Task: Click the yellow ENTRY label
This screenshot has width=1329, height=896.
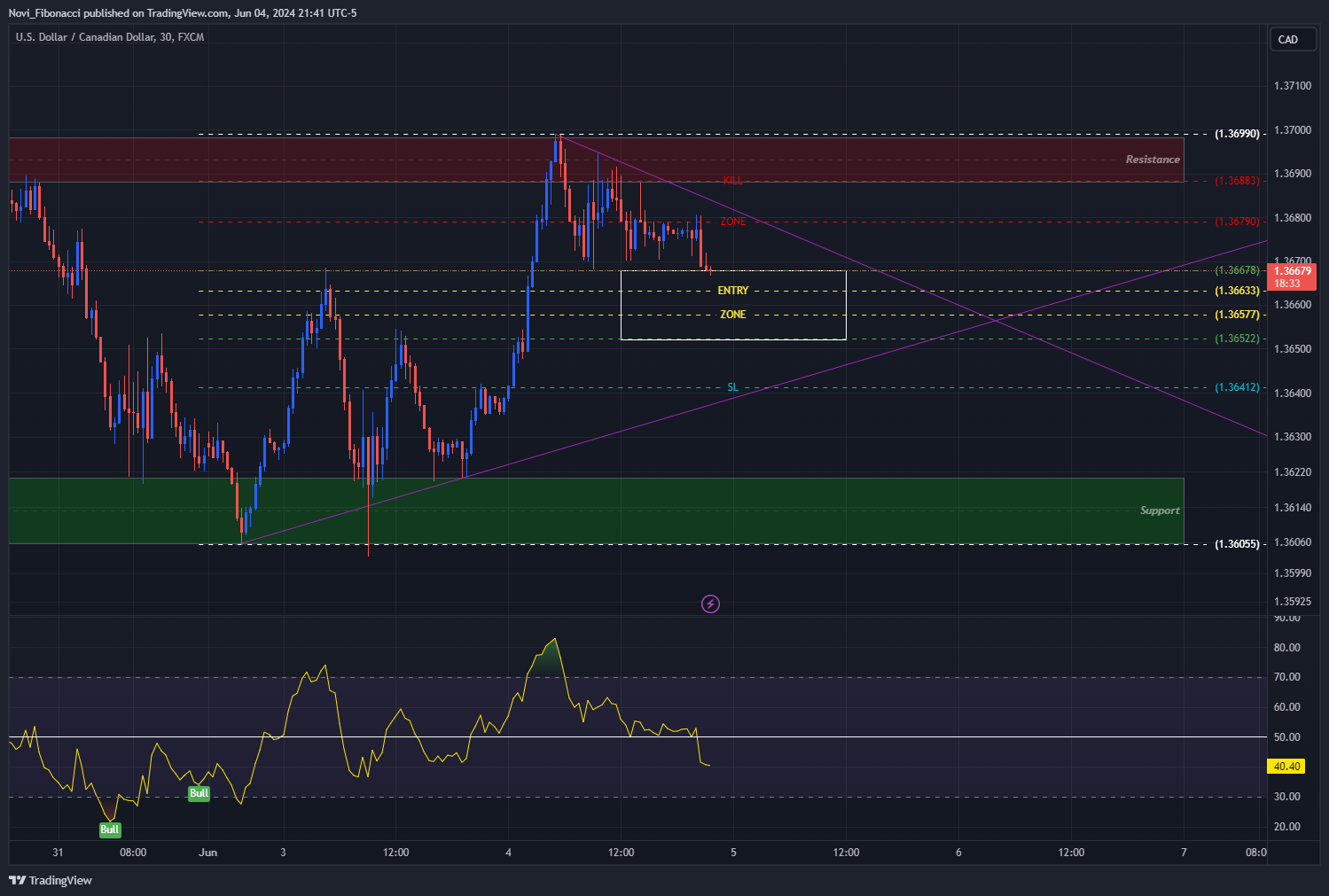Action: coord(733,291)
